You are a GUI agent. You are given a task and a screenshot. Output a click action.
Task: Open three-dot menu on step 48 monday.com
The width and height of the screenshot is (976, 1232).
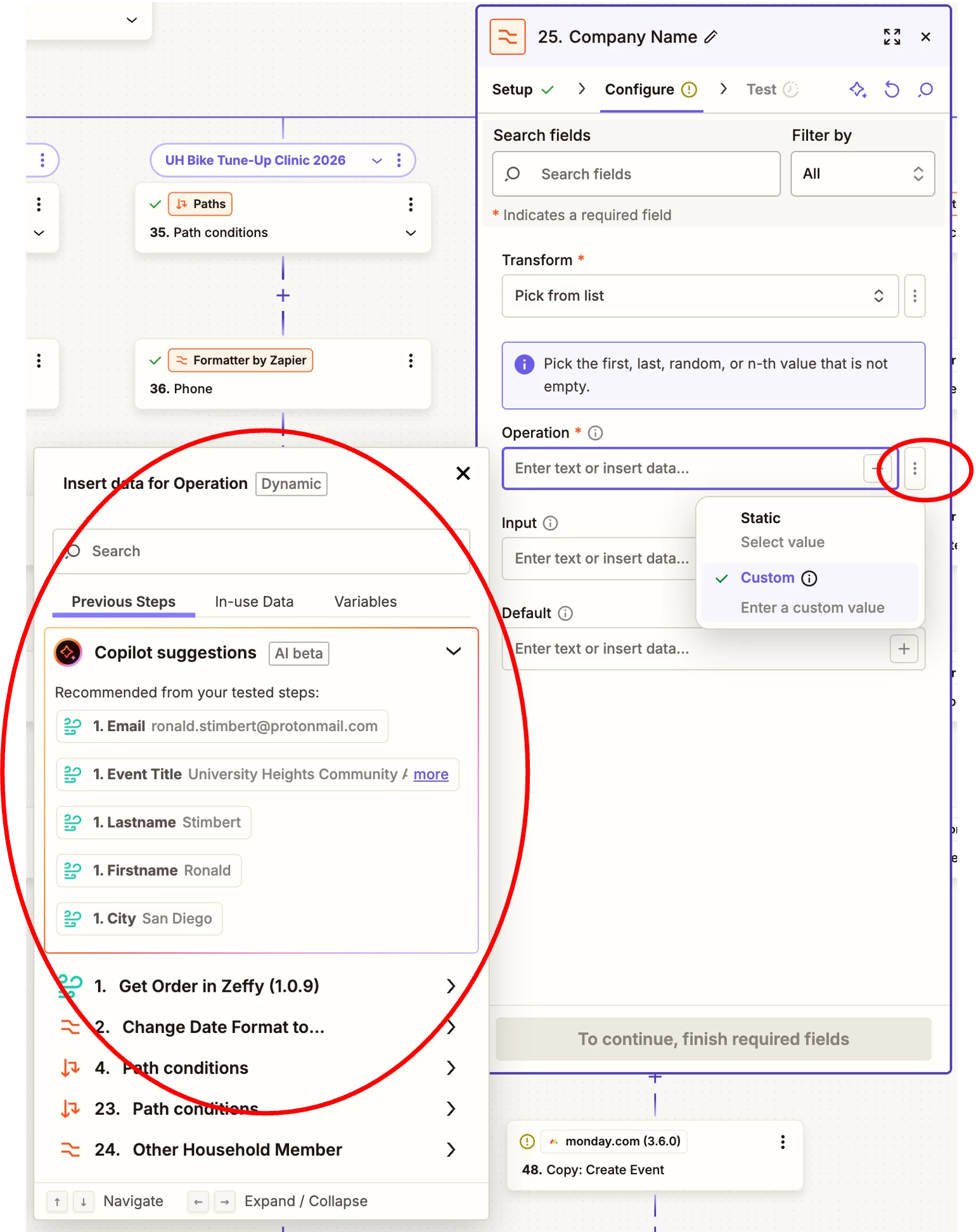[x=783, y=1142]
